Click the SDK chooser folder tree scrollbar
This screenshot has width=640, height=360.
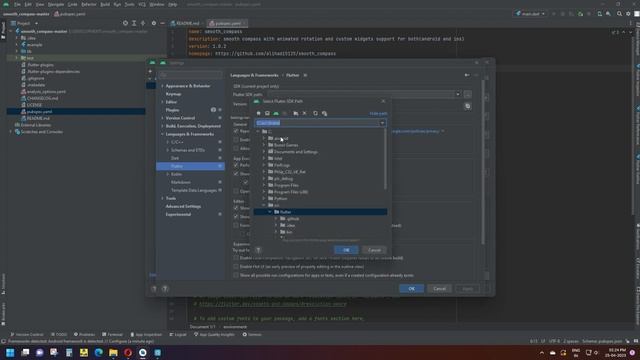tap(385, 160)
